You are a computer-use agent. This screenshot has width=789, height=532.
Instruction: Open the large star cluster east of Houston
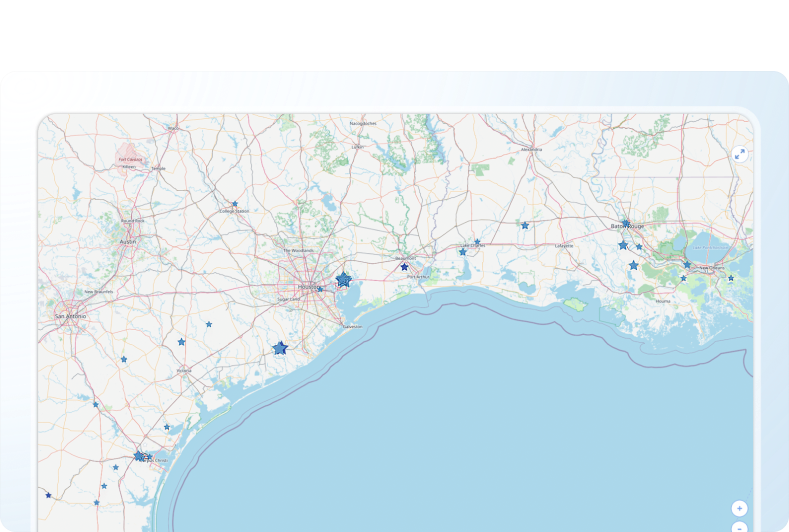tap(343, 280)
